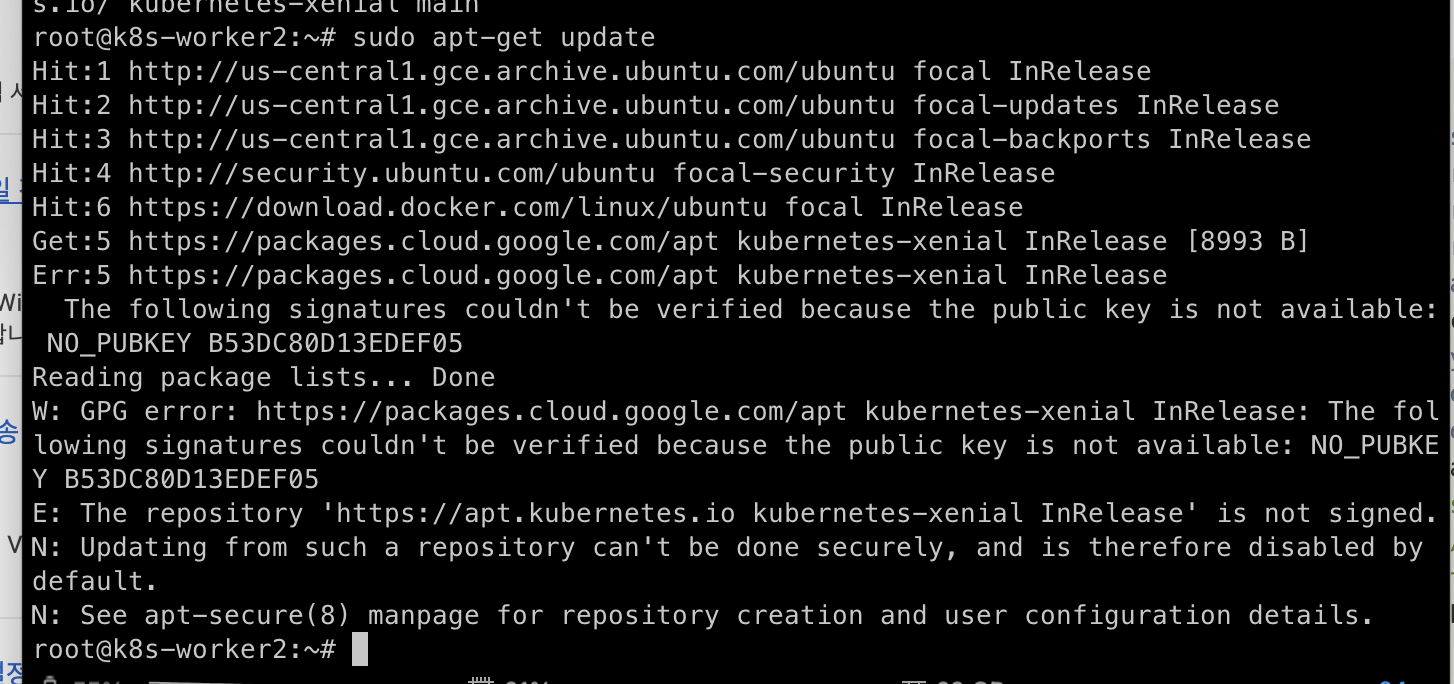Click the terminal cursor block at the prompt
Viewport: 1454px width, 684px height.
[x=360, y=649]
